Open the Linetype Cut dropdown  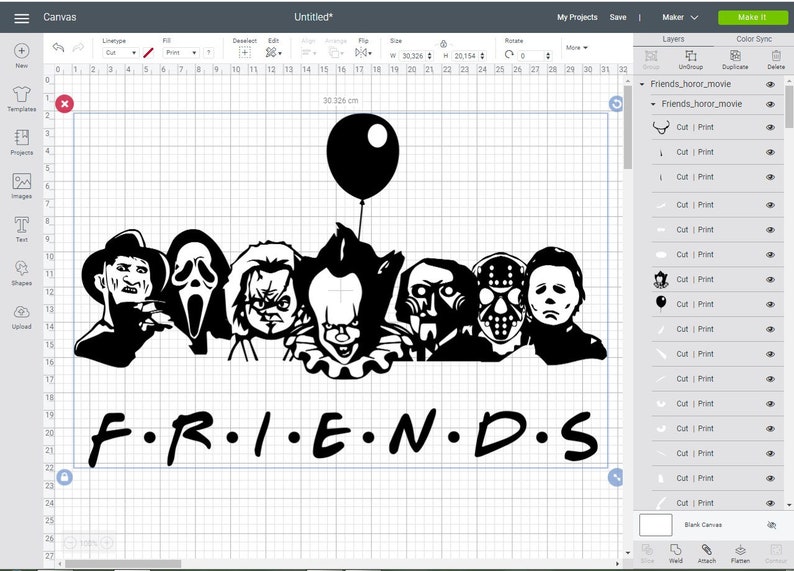121,53
